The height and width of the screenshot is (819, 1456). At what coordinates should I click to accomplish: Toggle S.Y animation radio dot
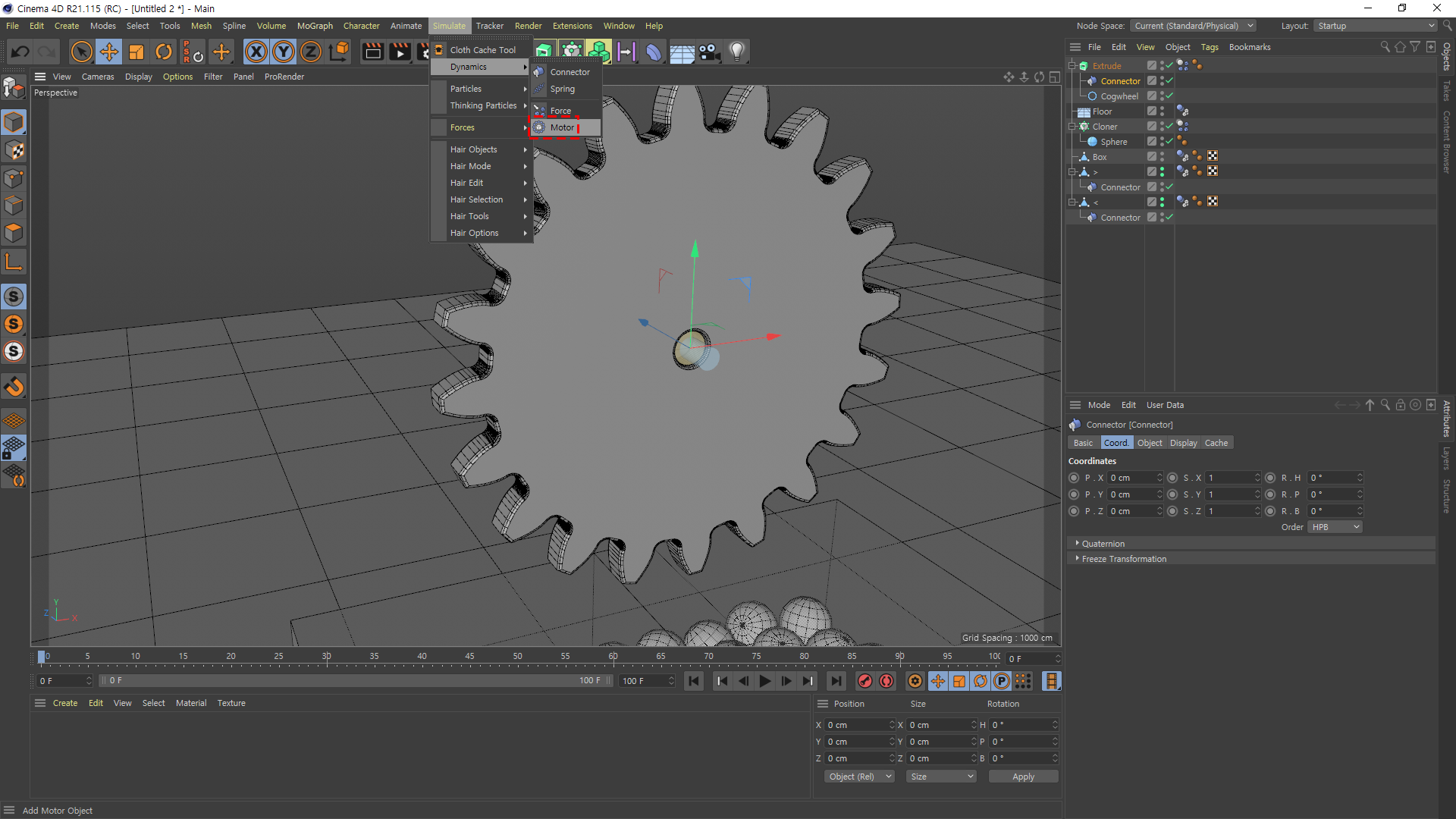1172,494
